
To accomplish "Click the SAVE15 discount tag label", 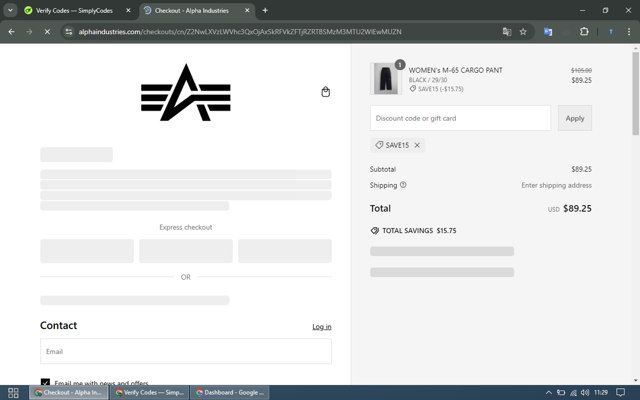I will (397, 145).
